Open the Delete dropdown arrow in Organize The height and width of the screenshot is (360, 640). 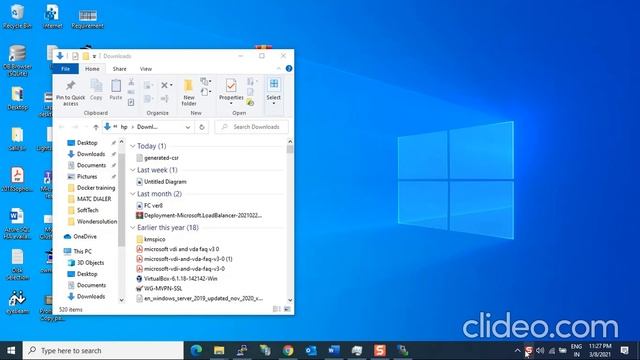click(x=171, y=85)
